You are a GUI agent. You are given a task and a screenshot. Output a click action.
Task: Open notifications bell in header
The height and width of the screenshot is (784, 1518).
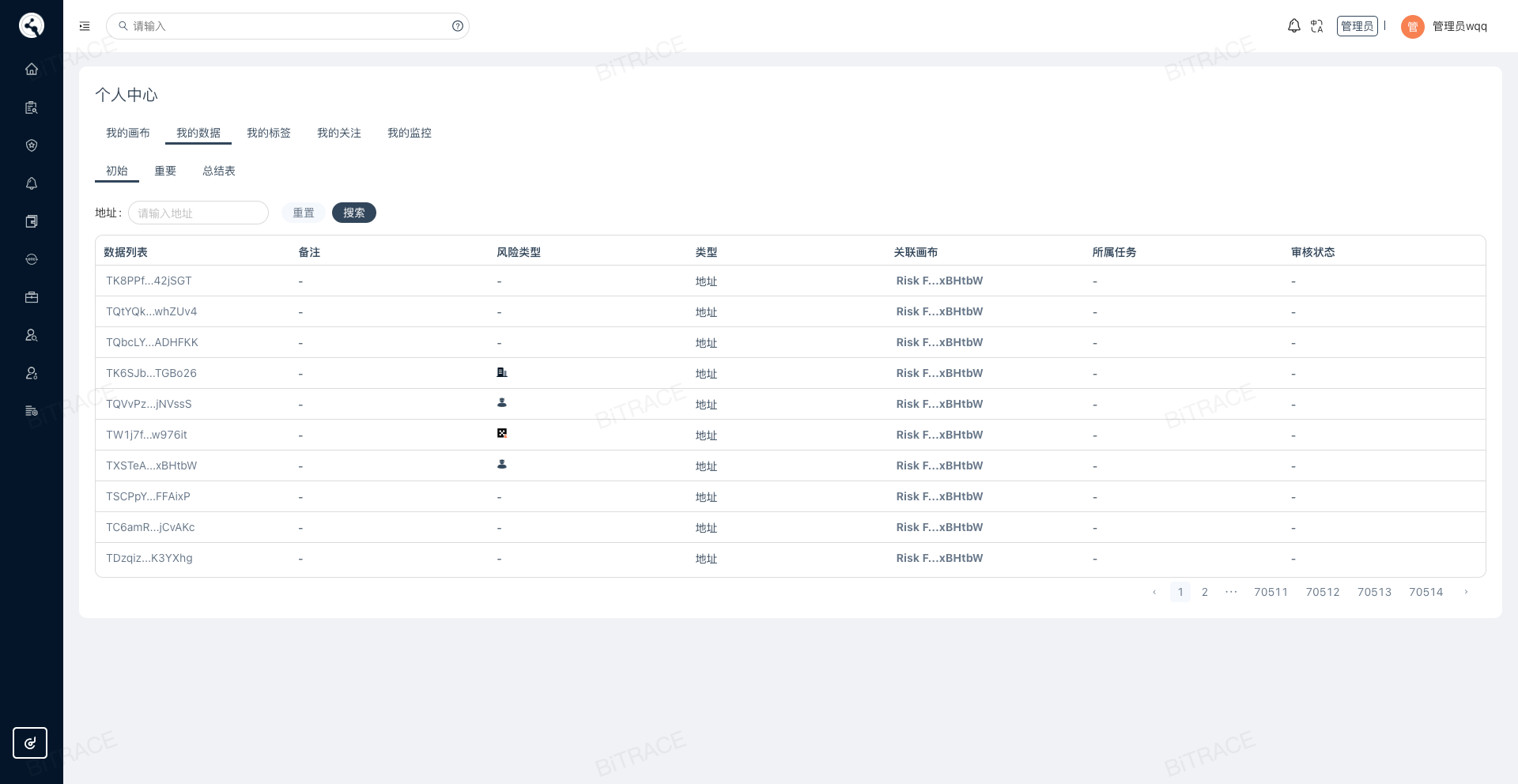coord(1294,26)
